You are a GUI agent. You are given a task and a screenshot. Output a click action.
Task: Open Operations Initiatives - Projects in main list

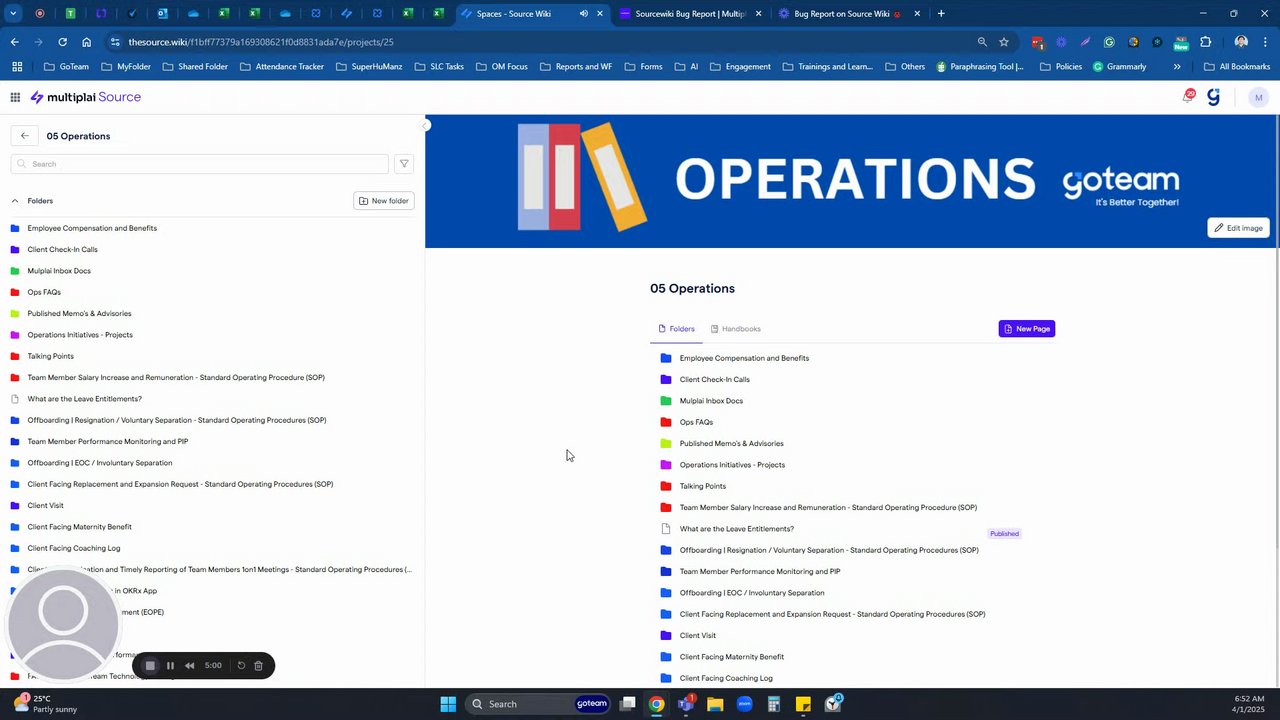[x=732, y=465]
